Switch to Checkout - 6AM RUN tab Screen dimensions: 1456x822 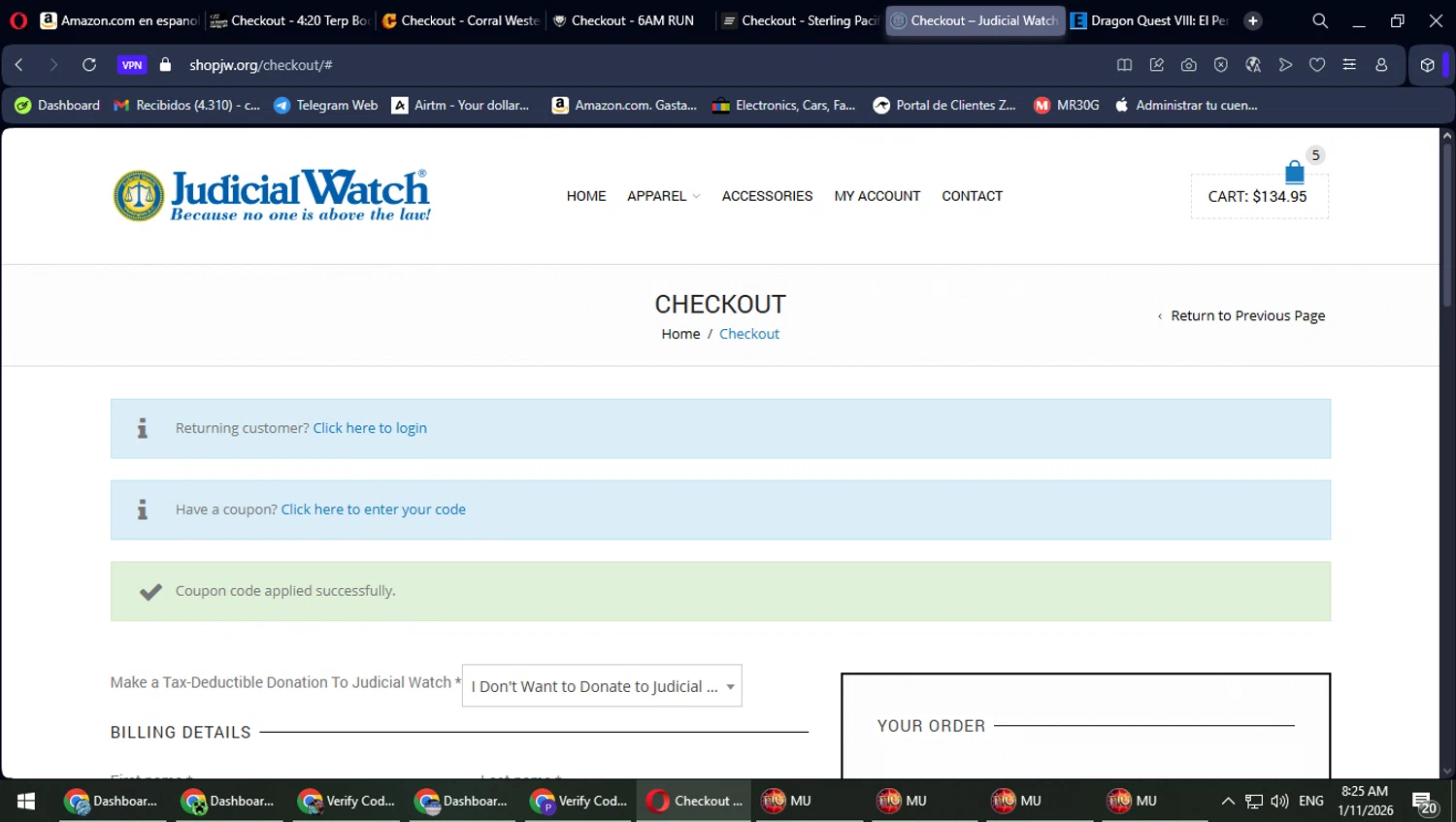(630, 20)
